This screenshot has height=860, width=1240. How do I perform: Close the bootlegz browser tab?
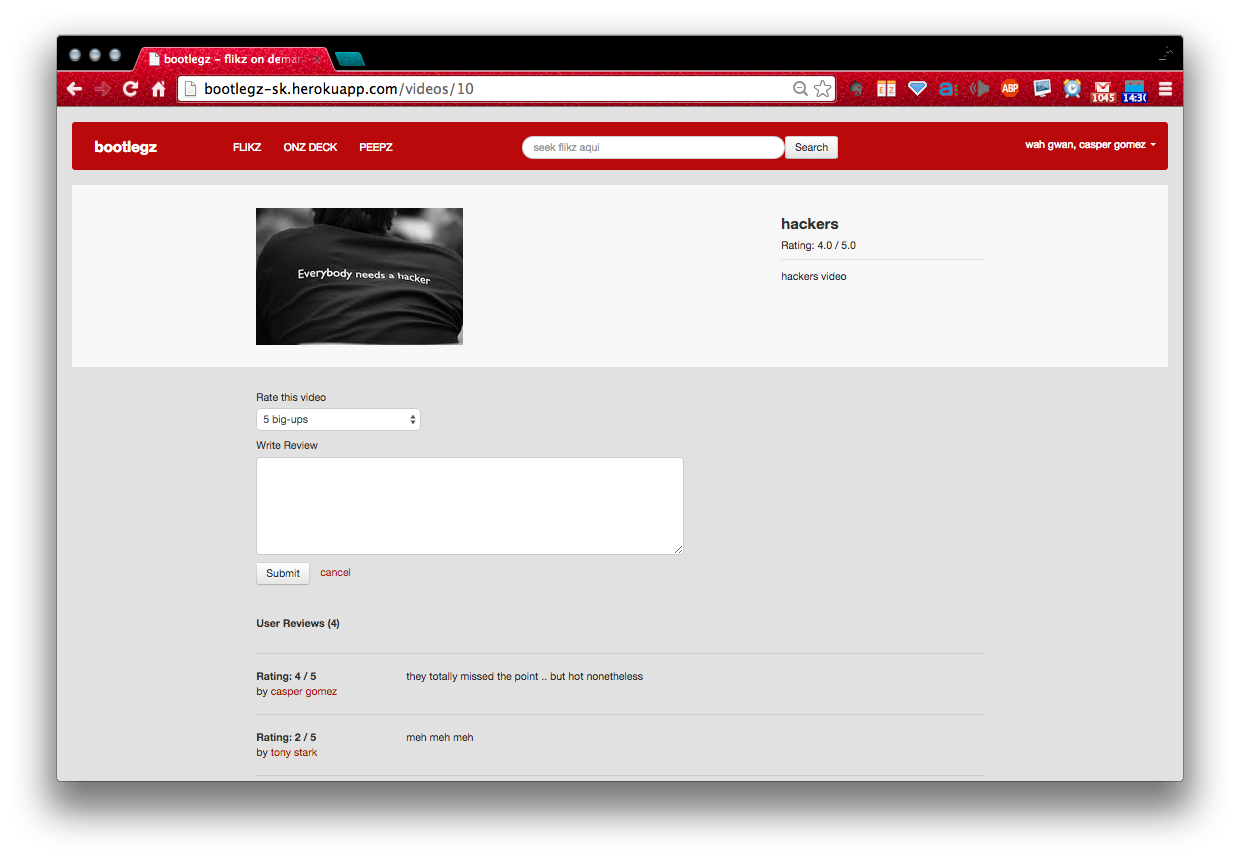coord(317,59)
